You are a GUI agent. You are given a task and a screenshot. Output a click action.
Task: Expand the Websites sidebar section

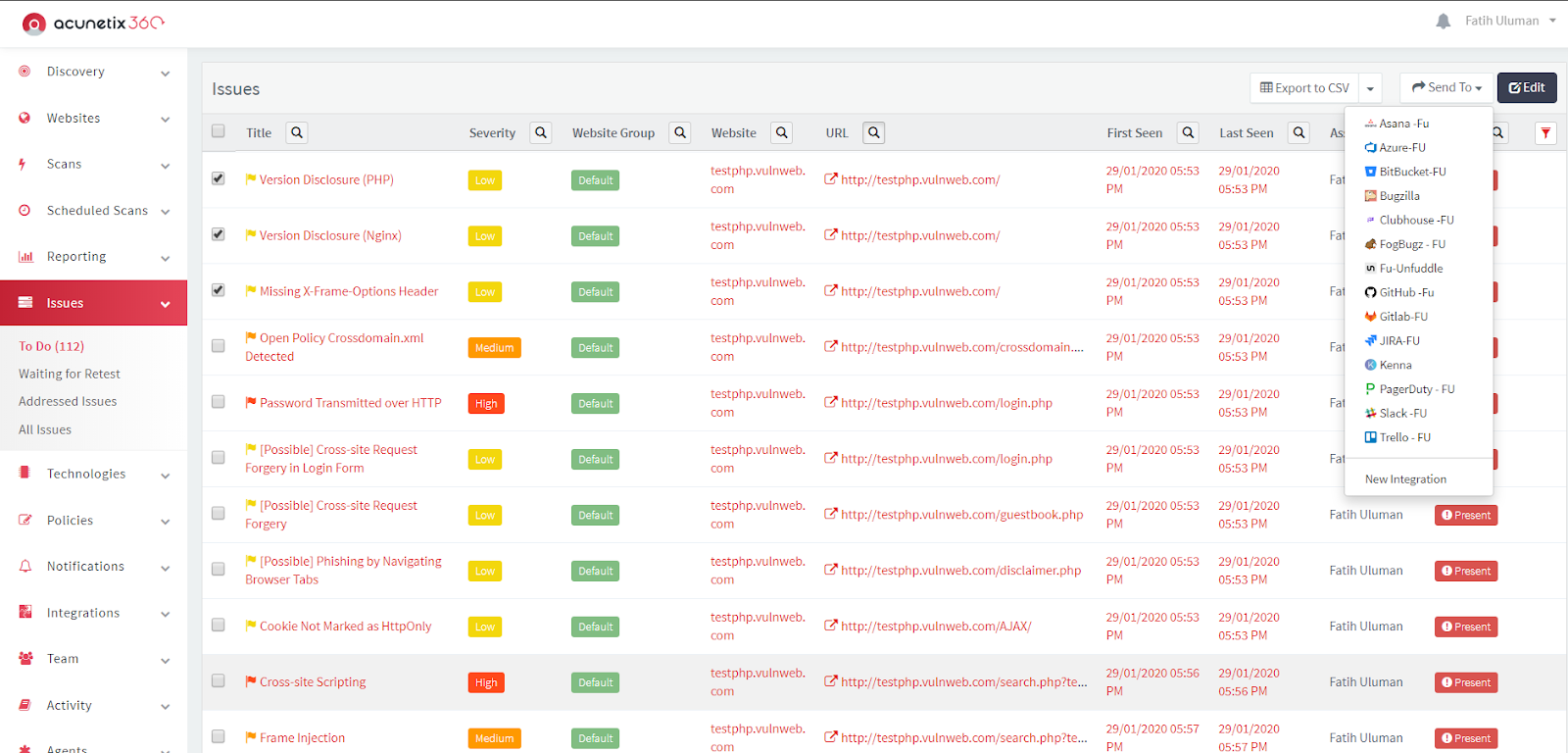[x=165, y=120]
